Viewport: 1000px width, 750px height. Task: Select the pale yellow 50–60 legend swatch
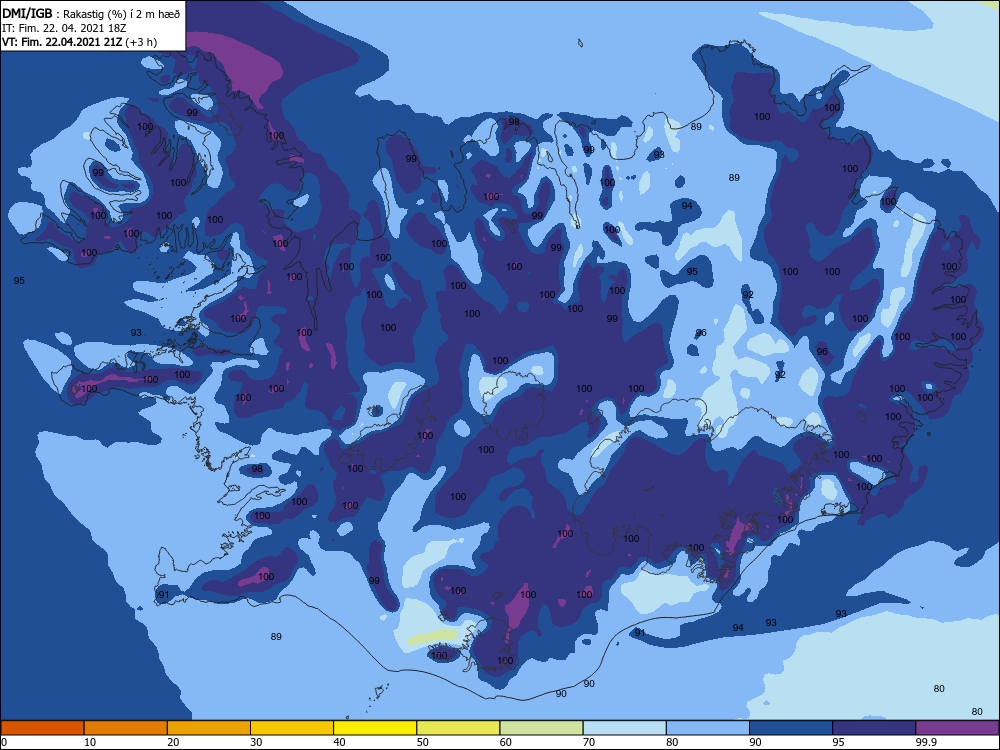tap(458, 728)
